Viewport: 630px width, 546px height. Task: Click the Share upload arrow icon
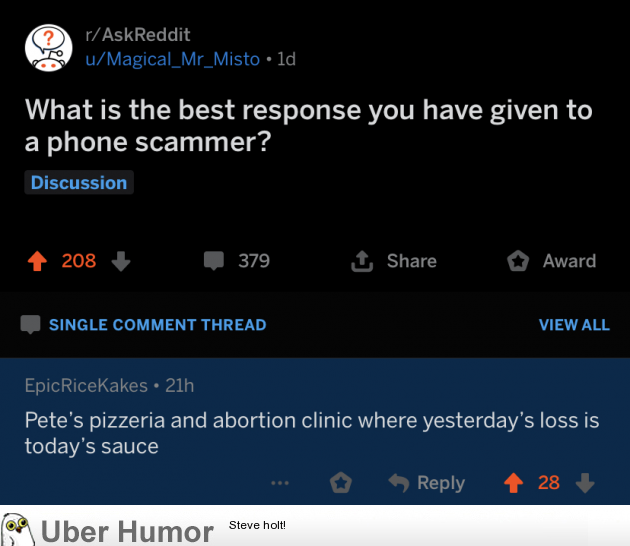[361, 261]
